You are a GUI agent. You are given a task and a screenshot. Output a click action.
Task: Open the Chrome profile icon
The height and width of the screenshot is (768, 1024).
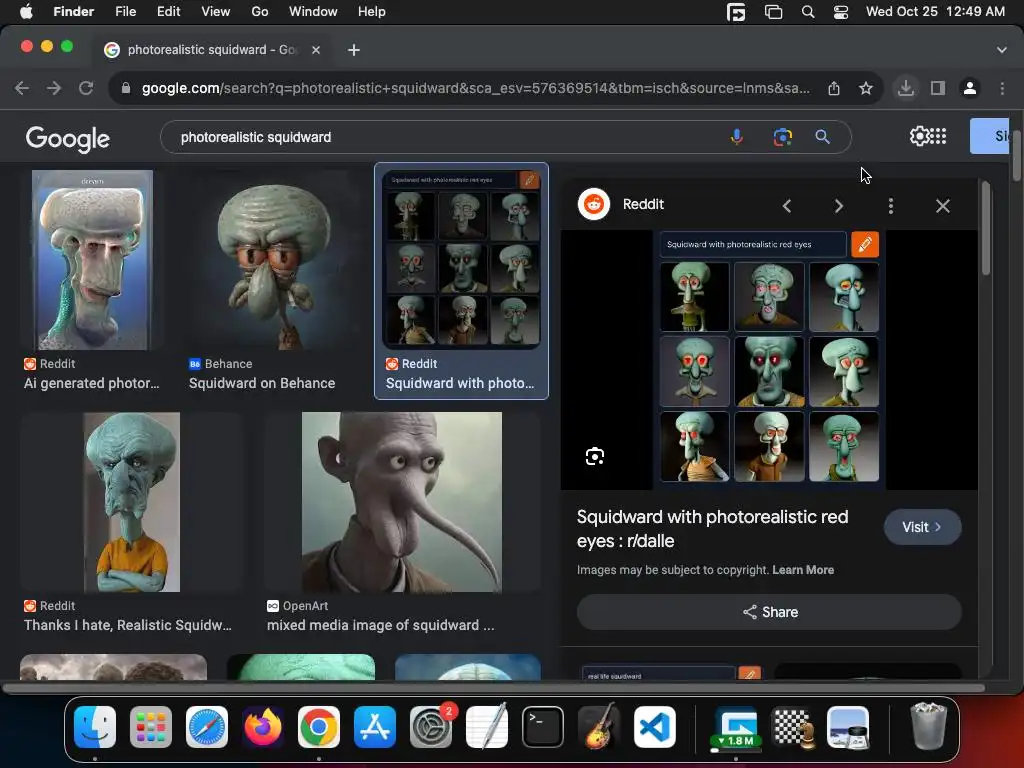[x=970, y=88]
